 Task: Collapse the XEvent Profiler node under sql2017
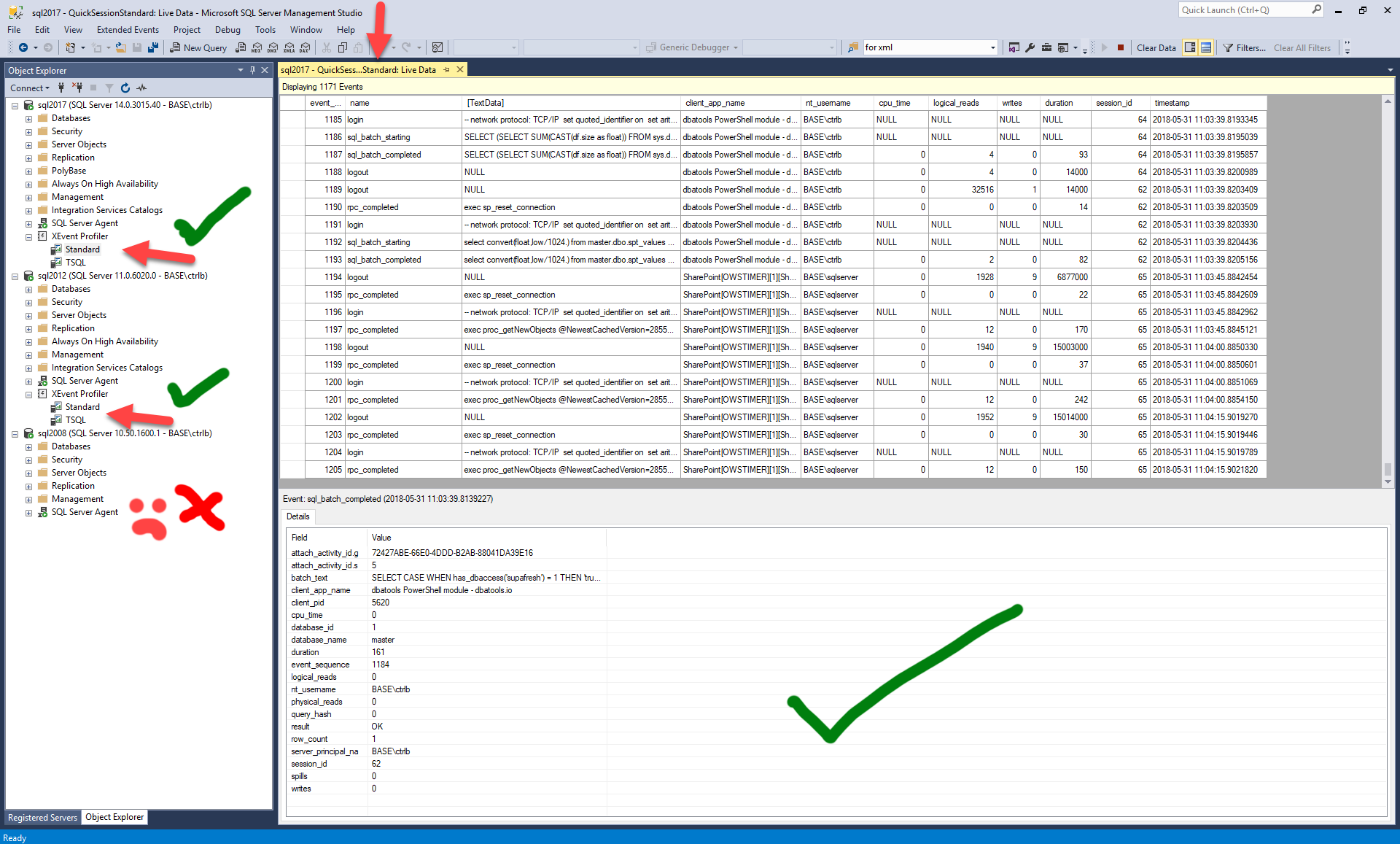tap(28, 236)
